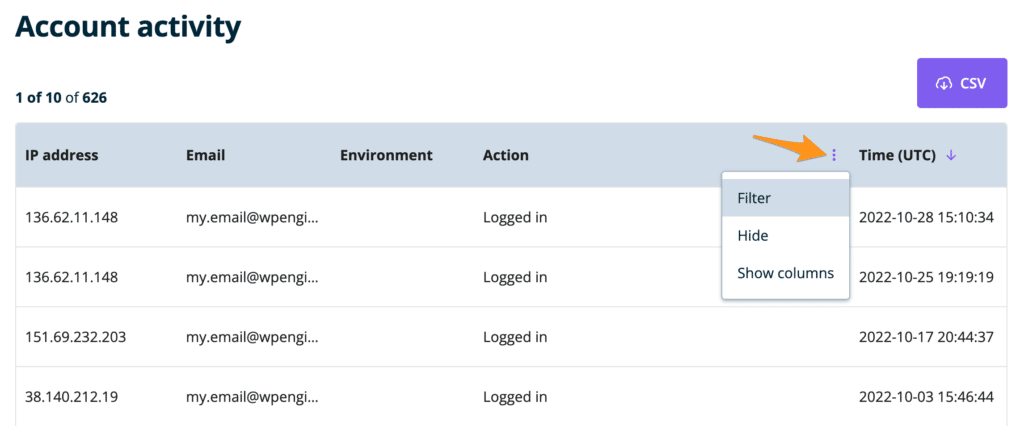The width and height of the screenshot is (1024, 426).
Task: Click the IP address column header
Action: pos(62,155)
